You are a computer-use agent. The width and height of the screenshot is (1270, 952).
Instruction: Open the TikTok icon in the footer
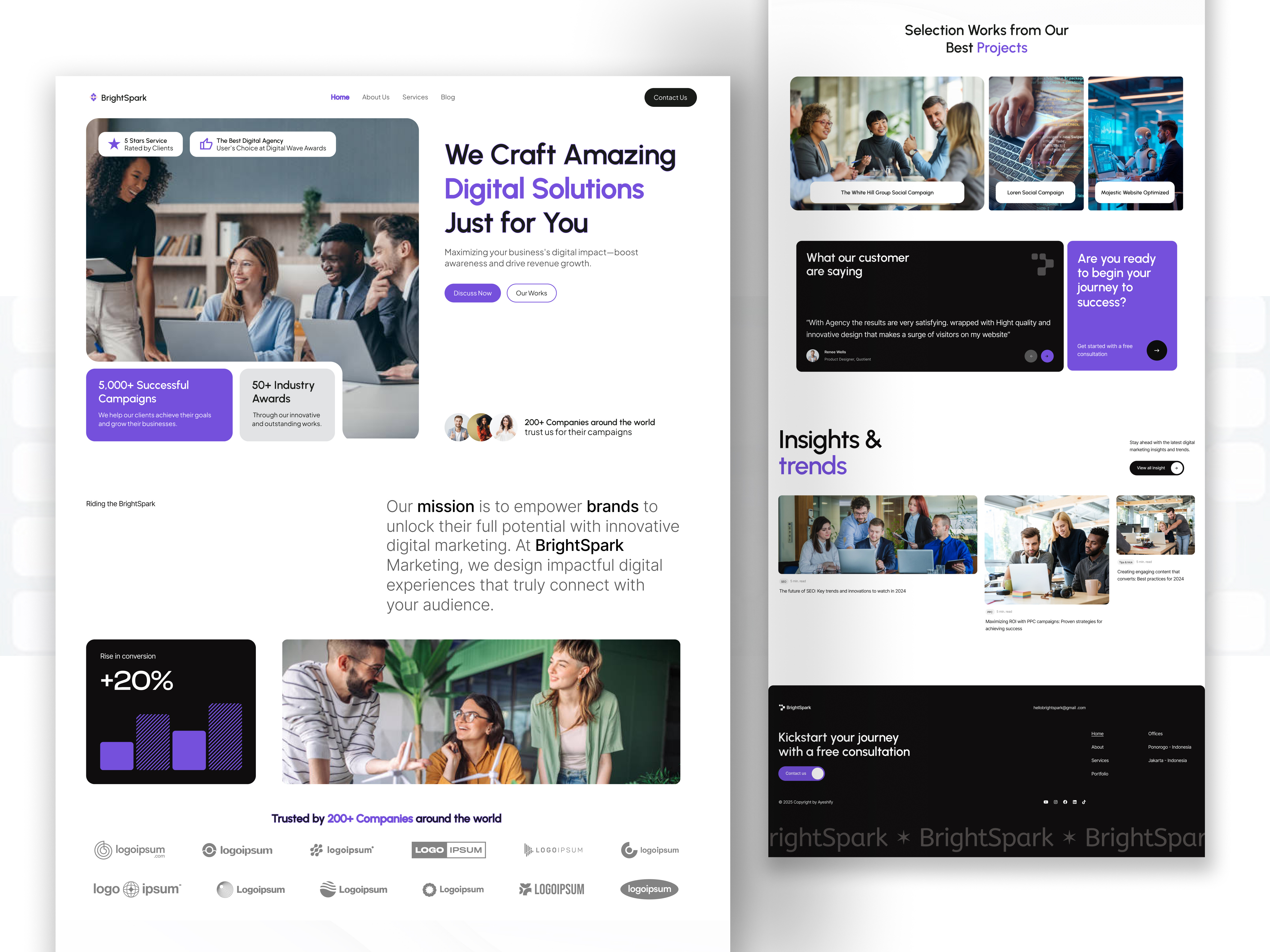click(x=1084, y=802)
